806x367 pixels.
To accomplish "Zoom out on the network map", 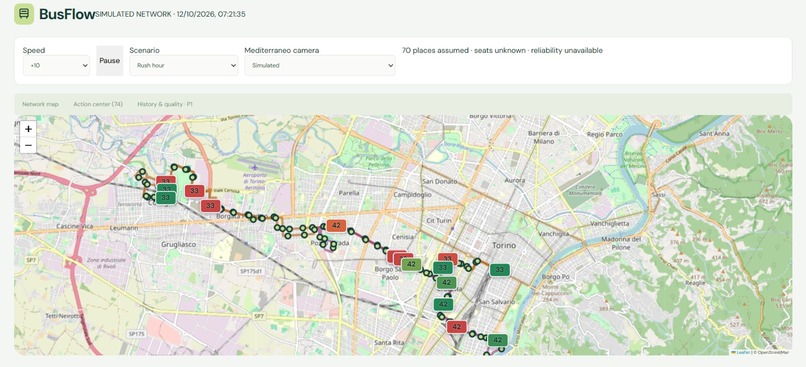I will click(x=28, y=145).
